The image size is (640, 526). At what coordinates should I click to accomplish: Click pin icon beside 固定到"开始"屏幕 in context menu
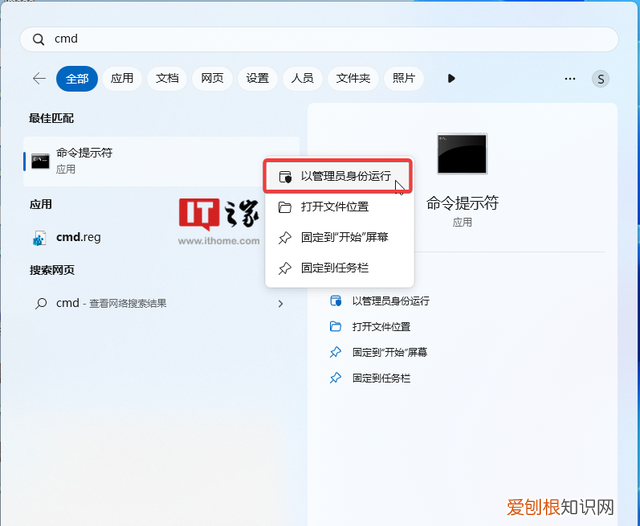coord(285,237)
